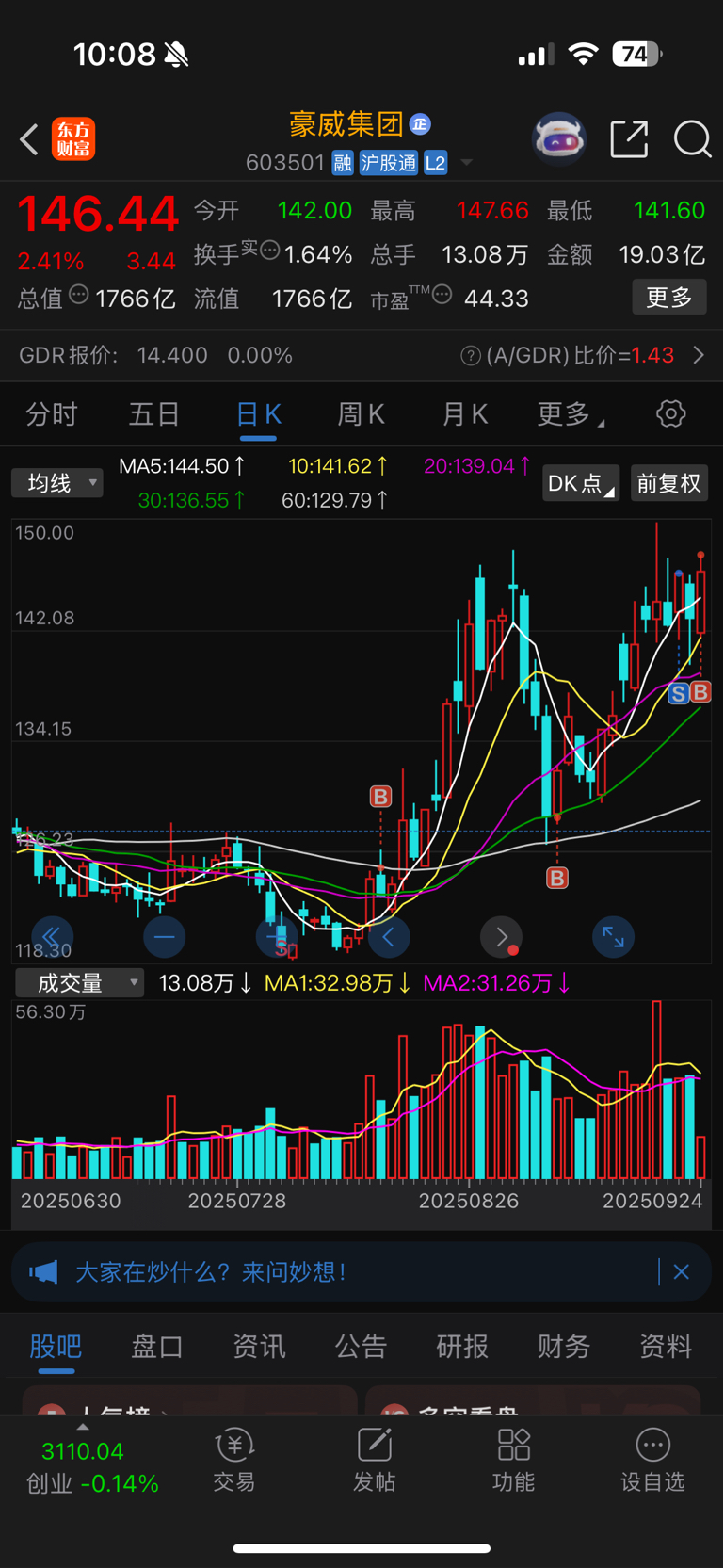Tap the share export icon
724x1568 pixels.
coord(629,139)
